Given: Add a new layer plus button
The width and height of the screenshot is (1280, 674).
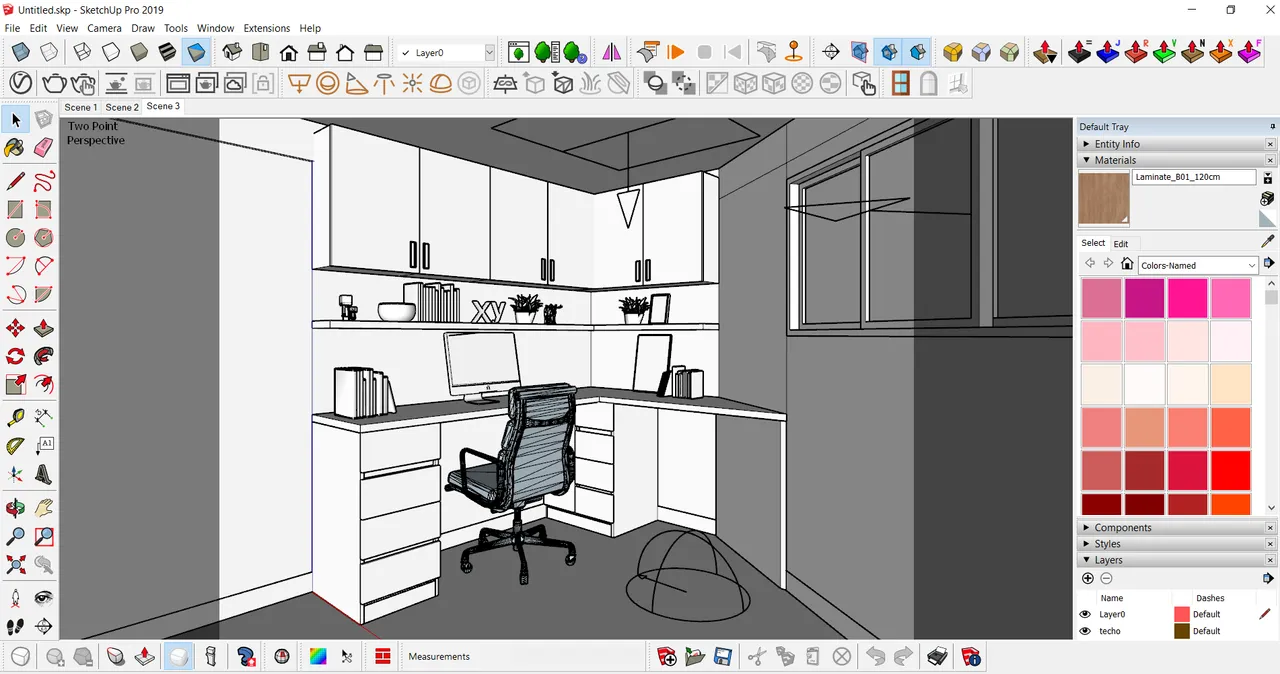Looking at the screenshot, I should [1088, 578].
